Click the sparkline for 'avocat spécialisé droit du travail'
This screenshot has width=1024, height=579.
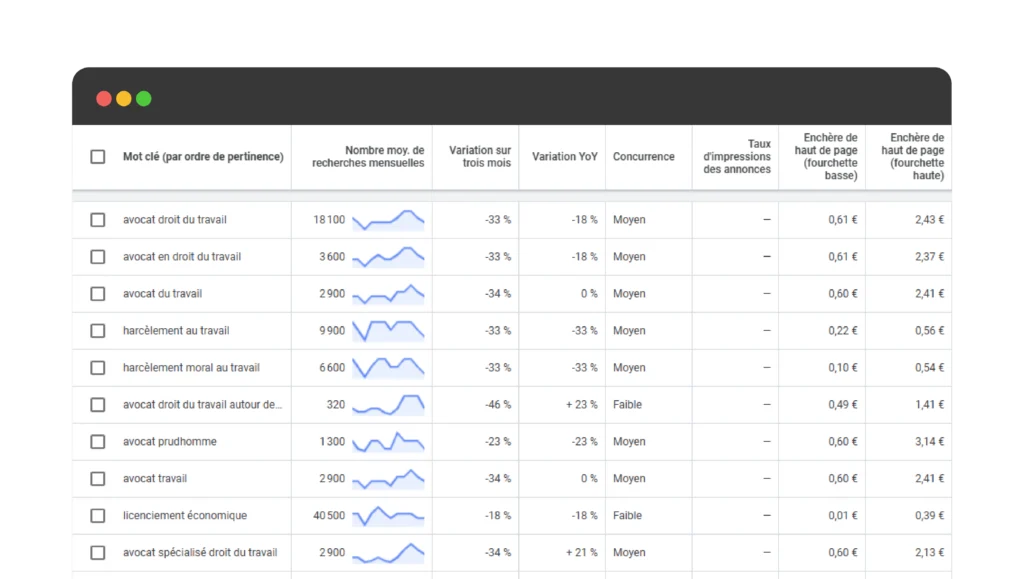pyautogui.click(x=388, y=553)
